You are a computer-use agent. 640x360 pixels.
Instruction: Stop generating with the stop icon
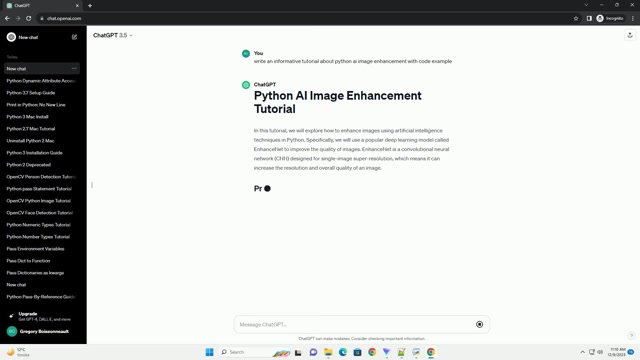coord(479,324)
